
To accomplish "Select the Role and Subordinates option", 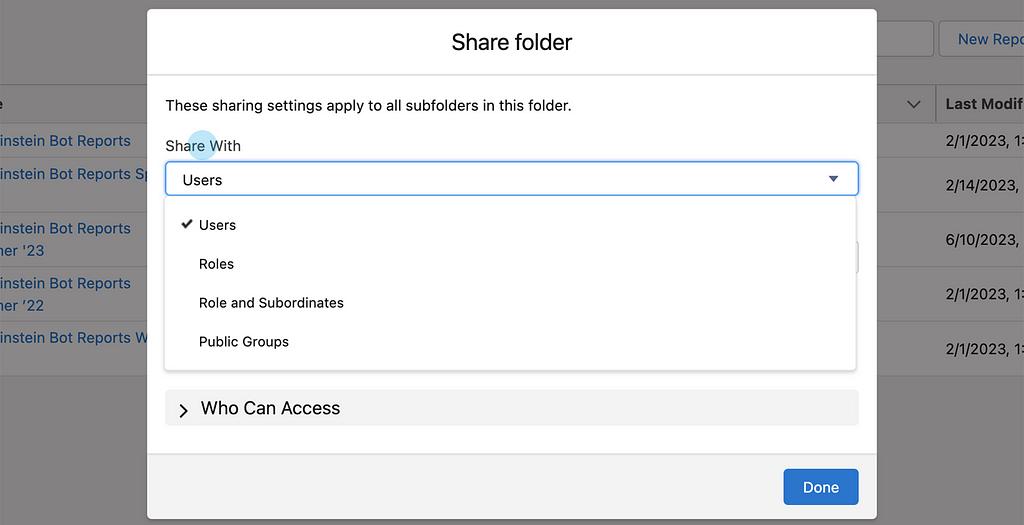I will (271, 303).
